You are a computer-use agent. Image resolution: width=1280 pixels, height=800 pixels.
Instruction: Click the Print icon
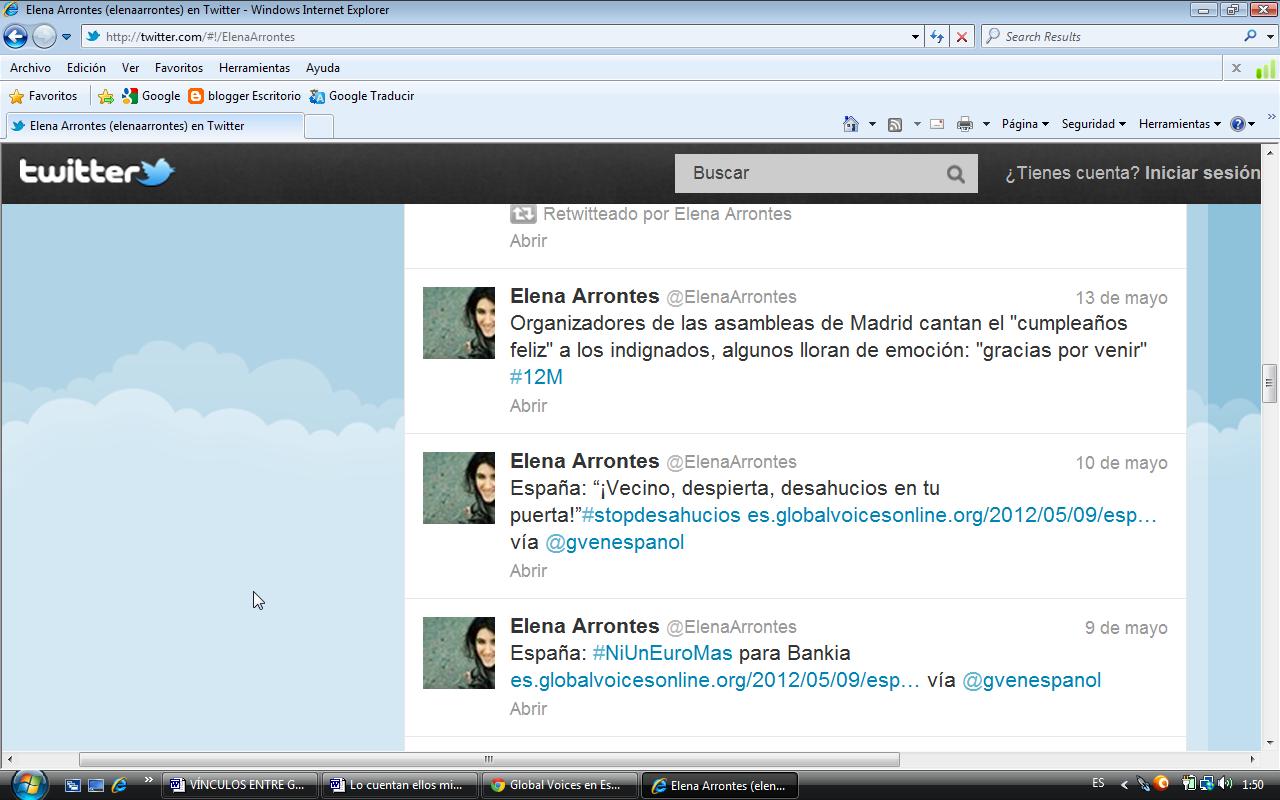click(x=965, y=124)
